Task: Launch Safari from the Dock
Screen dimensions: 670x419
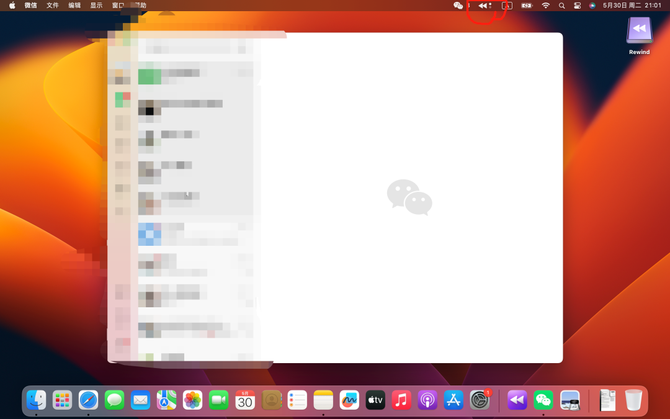Action: (88, 400)
